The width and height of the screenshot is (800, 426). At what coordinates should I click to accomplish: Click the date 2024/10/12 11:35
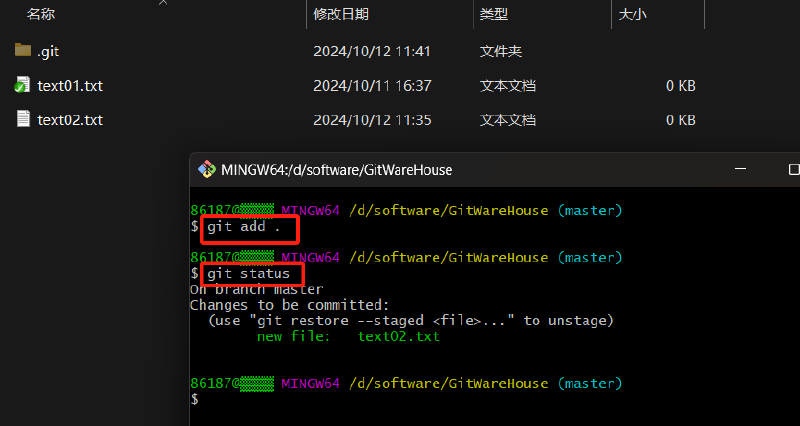click(x=372, y=120)
